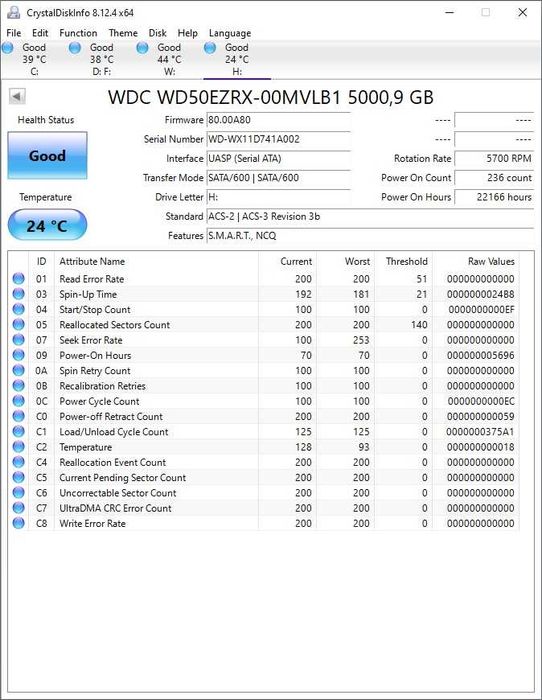542x700 pixels.
Task: Click status orb for Spin Retry Count
Action: (18, 370)
